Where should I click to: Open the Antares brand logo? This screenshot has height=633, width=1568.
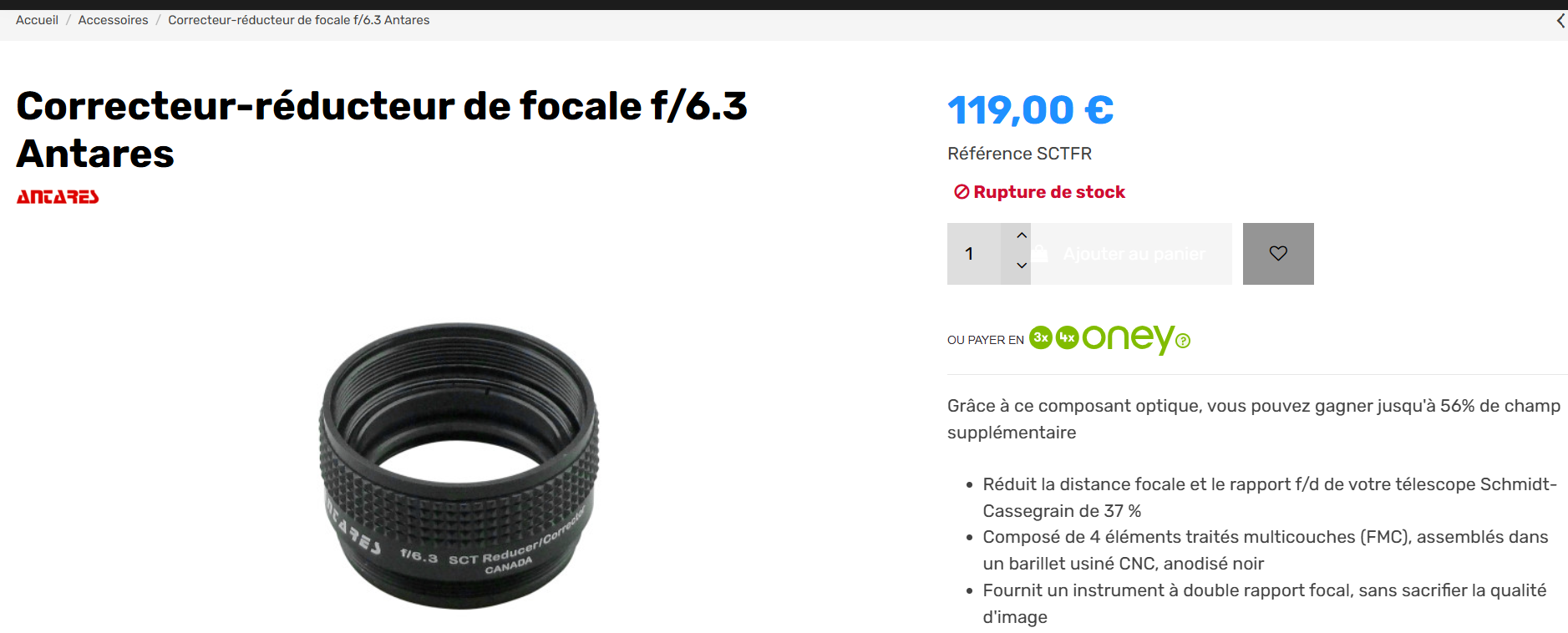(58, 196)
